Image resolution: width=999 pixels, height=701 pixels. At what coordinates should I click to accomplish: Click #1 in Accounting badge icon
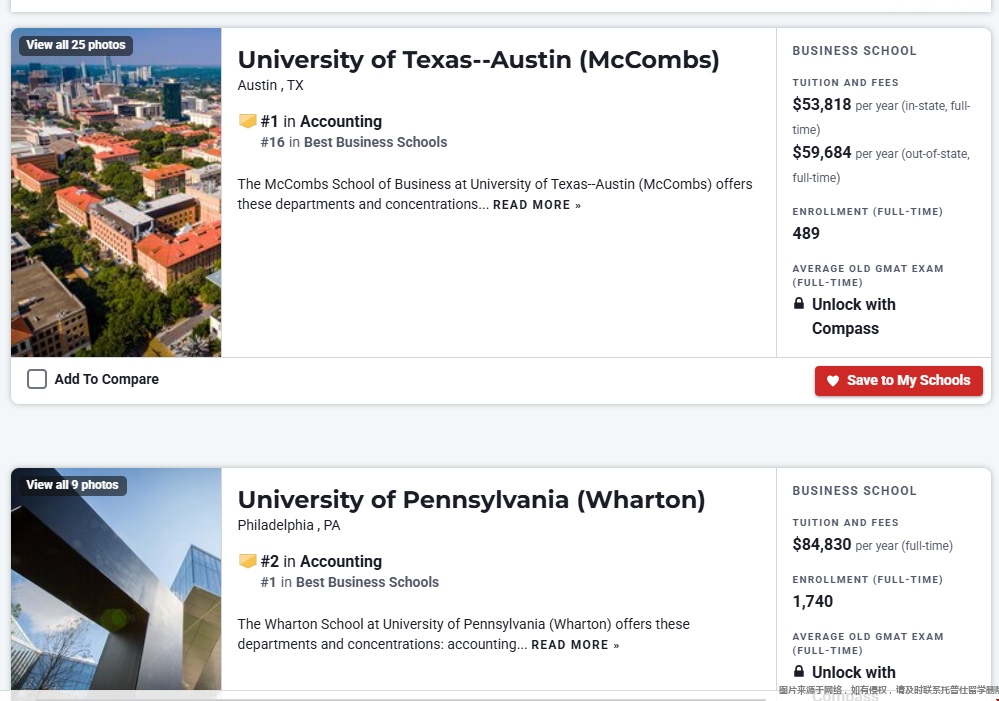tap(247, 121)
